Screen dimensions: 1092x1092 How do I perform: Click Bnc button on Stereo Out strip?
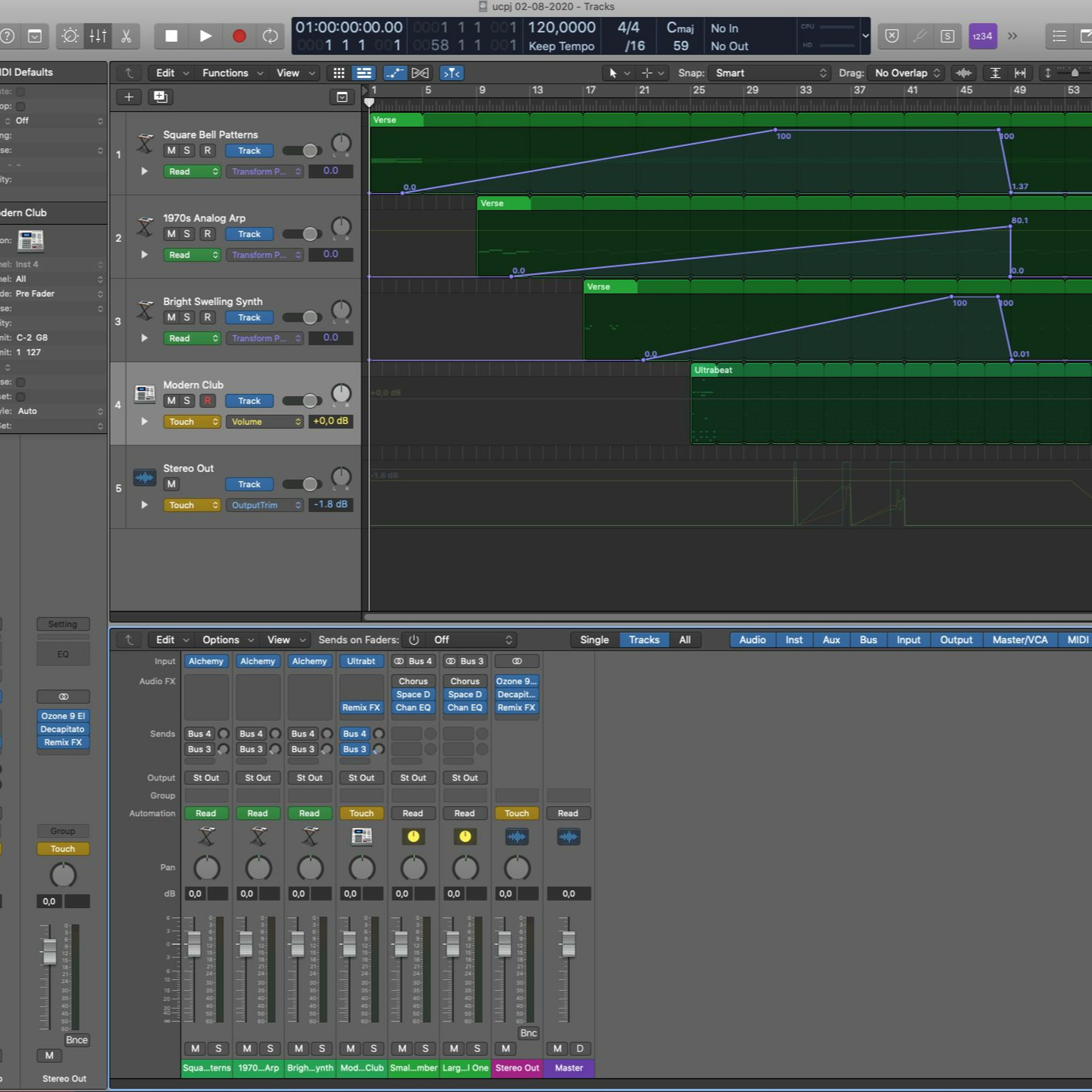point(529,1033)
